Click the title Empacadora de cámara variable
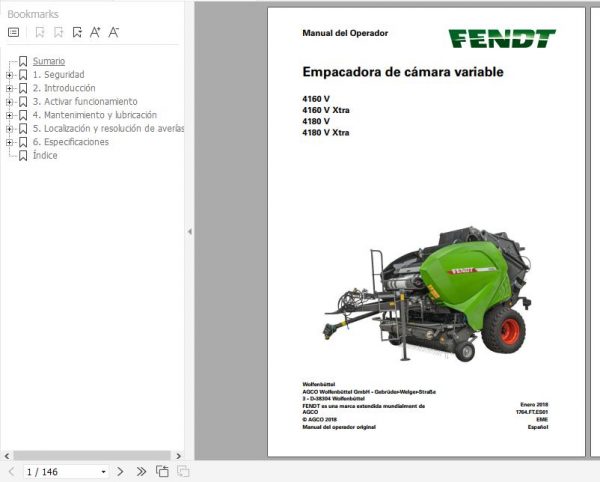600x482 pixels. coord(403,72)
